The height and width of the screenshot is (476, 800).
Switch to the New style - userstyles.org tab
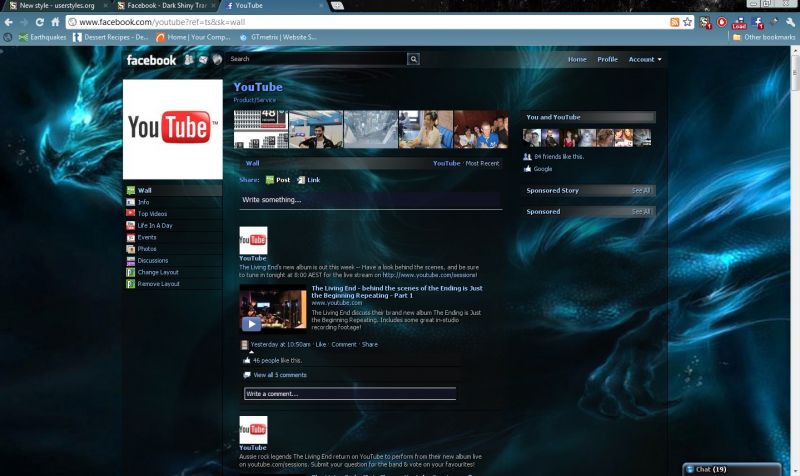coord(56,6)
